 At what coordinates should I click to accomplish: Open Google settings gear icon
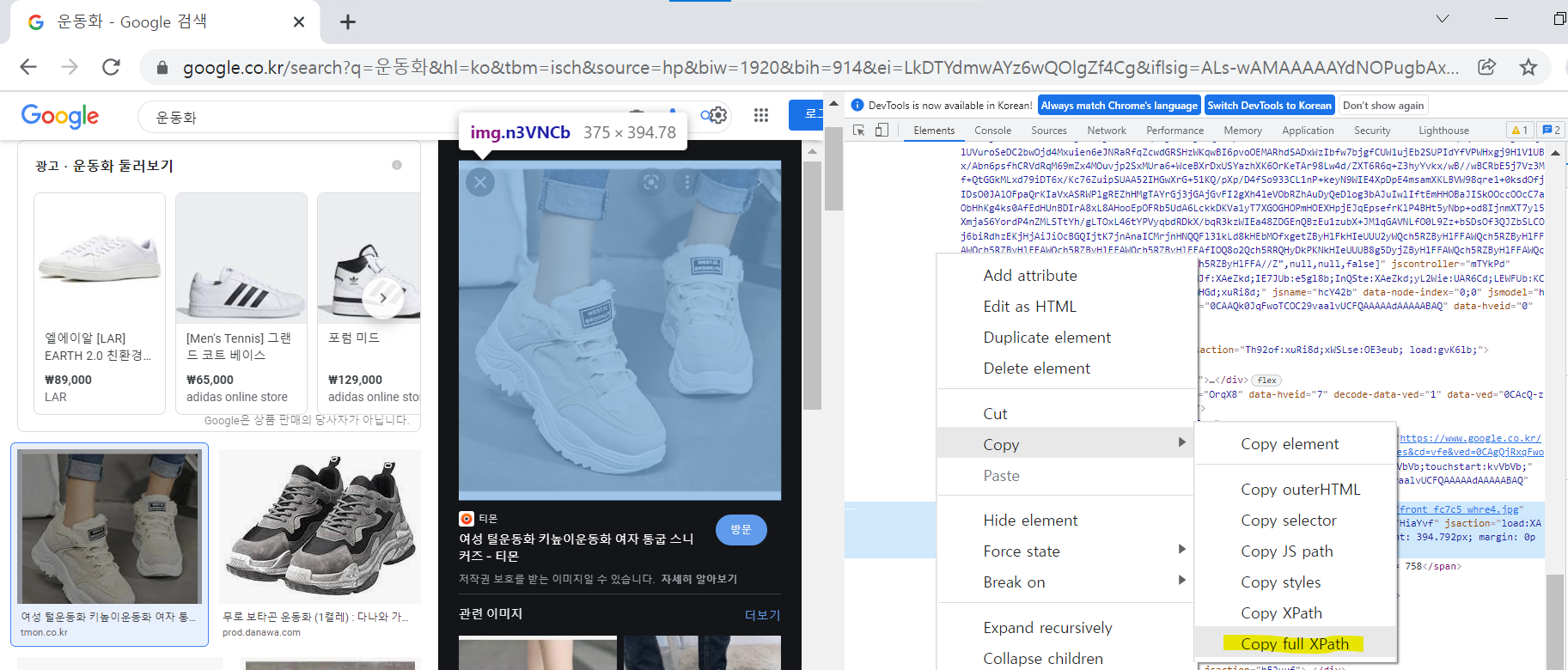point(717,115)
